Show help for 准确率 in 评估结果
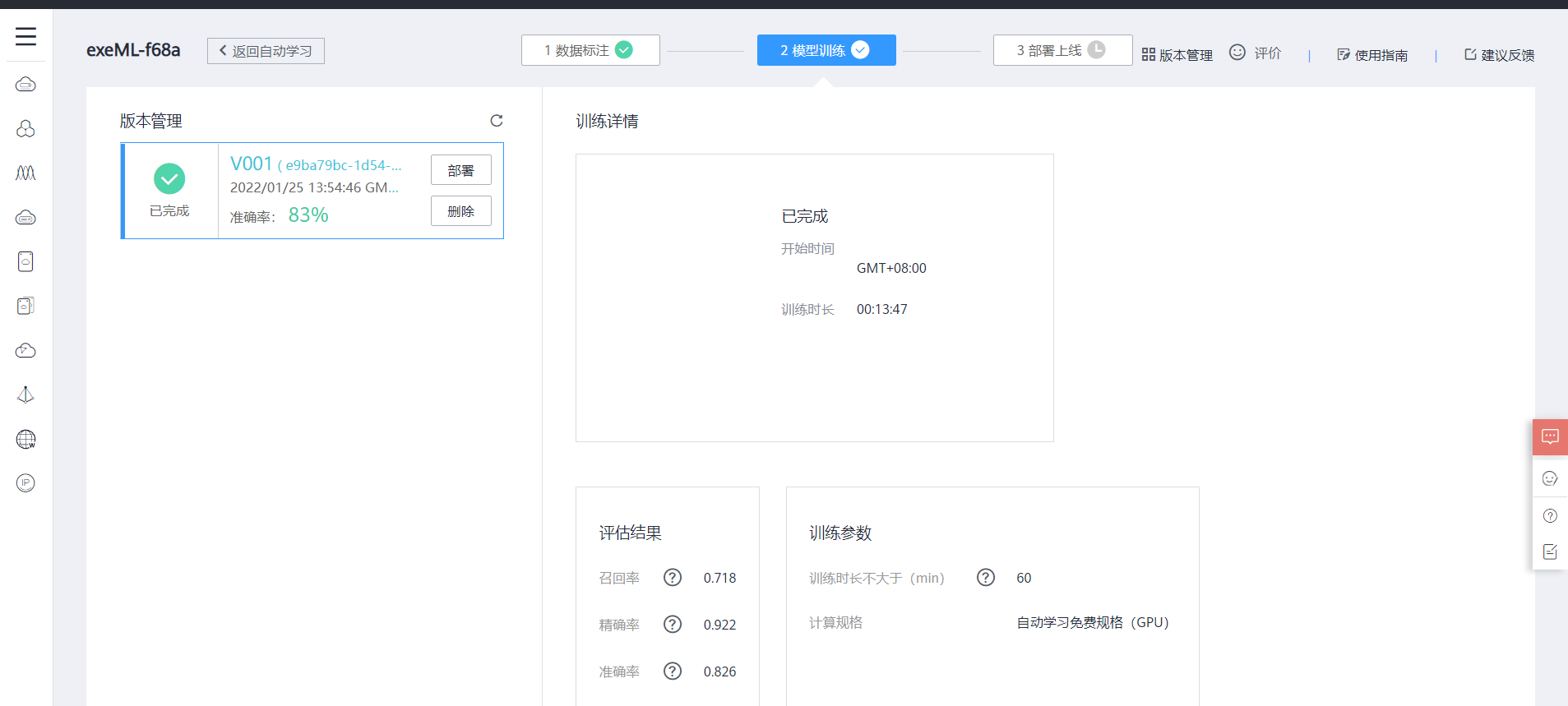Image resolution: width=1568 pixels, height=706 pixels. [673, 671]
